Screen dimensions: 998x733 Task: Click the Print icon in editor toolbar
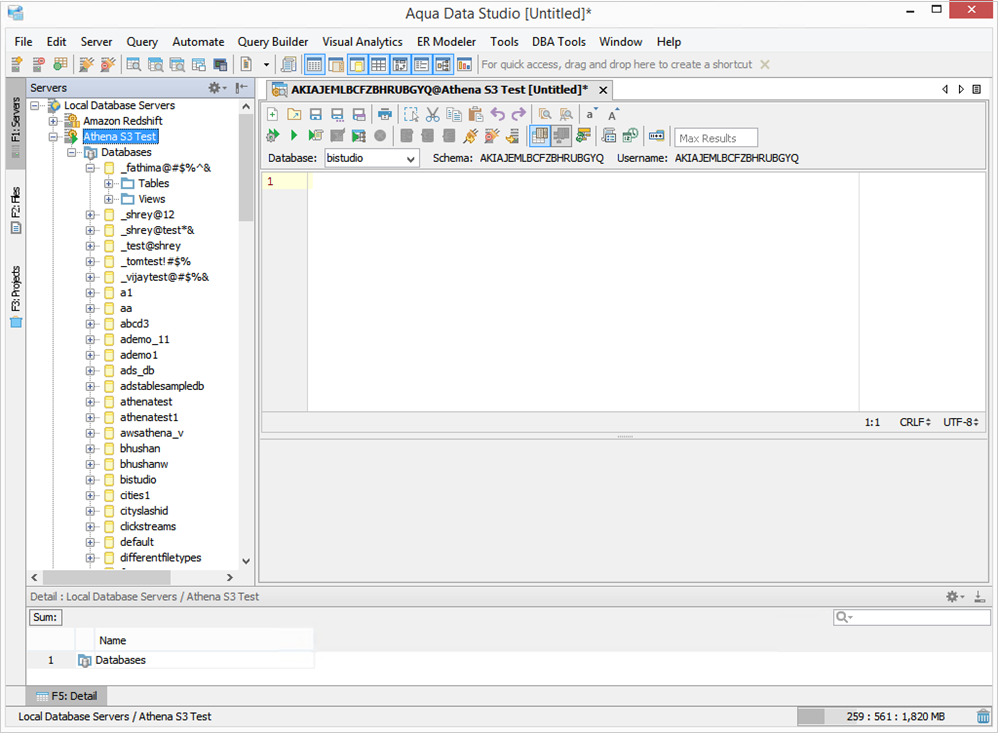pyautogui.click(x=384, y=115)
